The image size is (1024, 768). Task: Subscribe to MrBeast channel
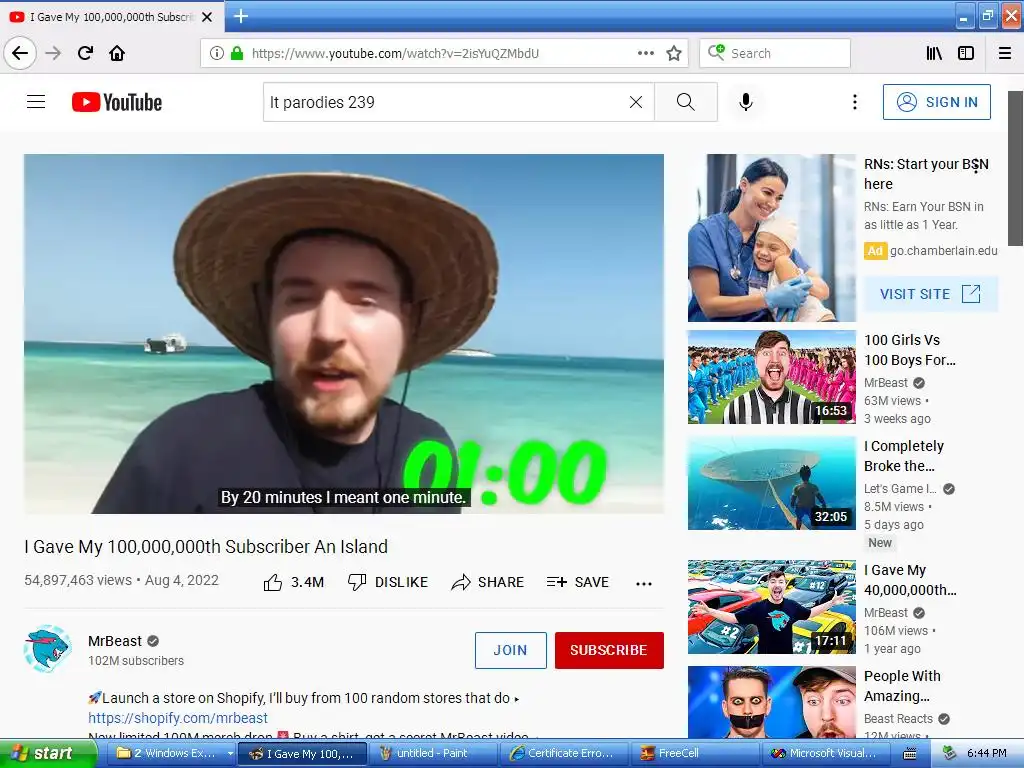[x=609, y=650]
